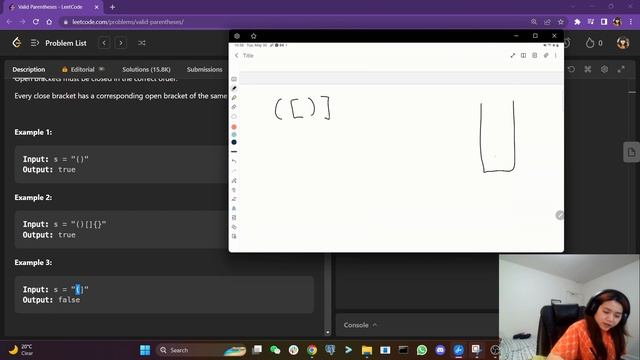This screenshot has width=640, height=360.
Task: Undo the last stroke in notes app
Action: (x=234, y=161)
